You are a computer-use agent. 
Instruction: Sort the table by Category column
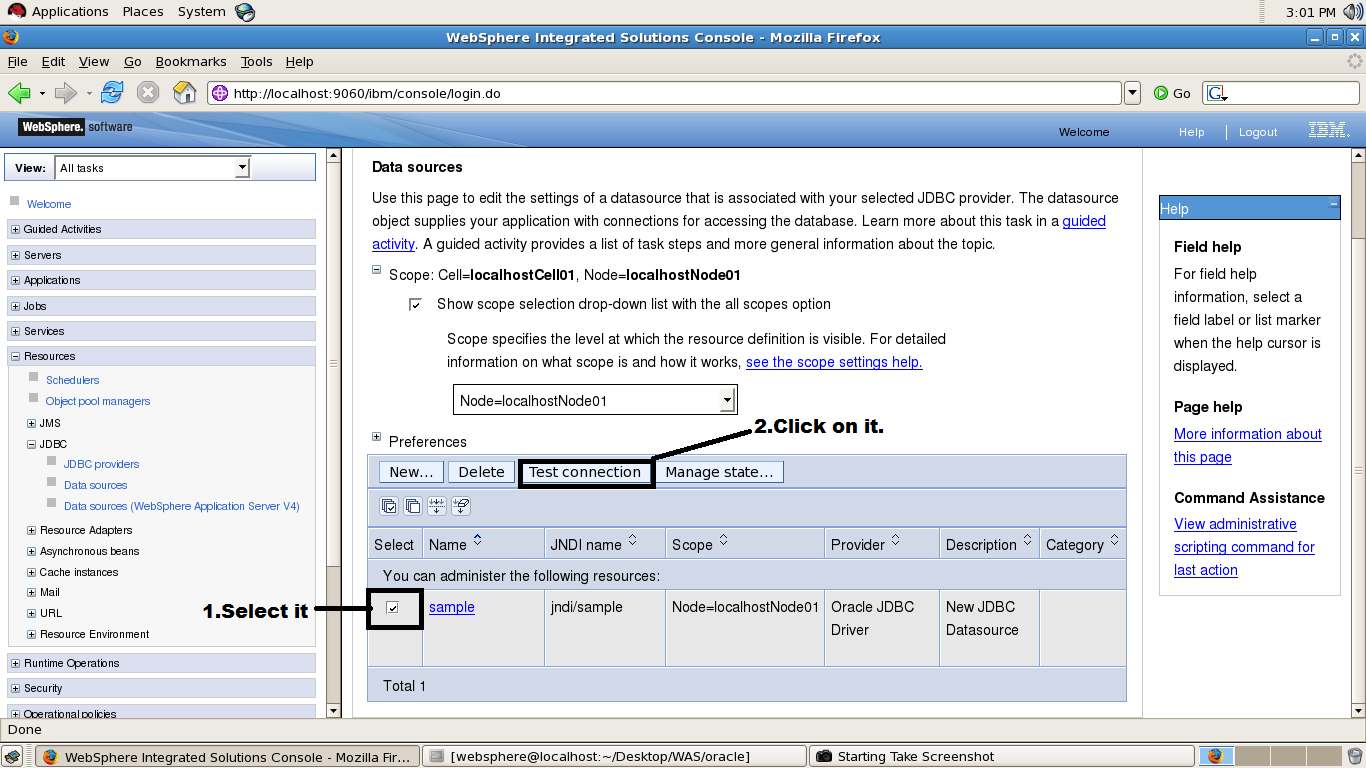[1114, 540]
